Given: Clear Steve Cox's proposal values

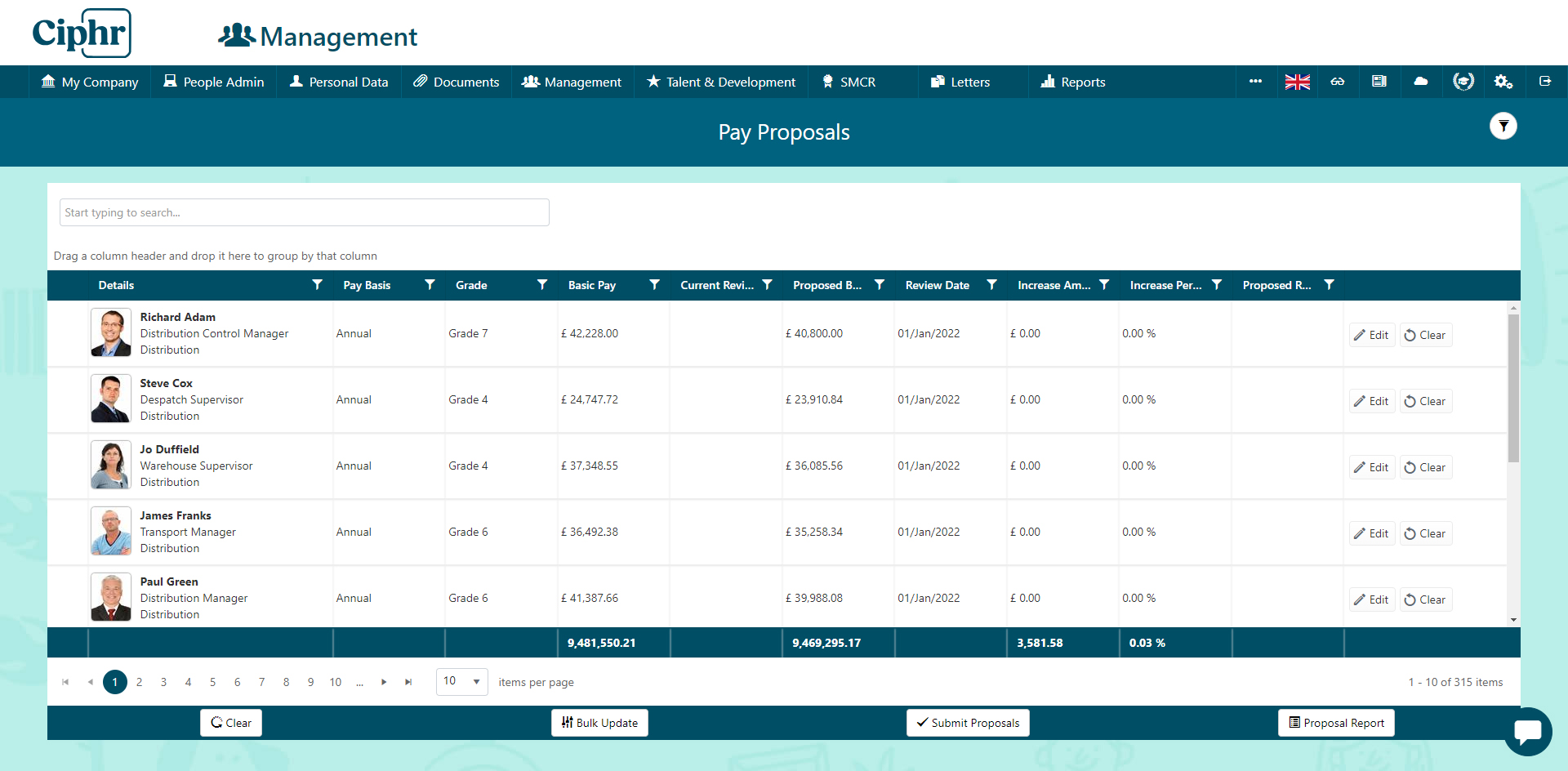Looking at the screenshot, I should tap(1425, 400).
